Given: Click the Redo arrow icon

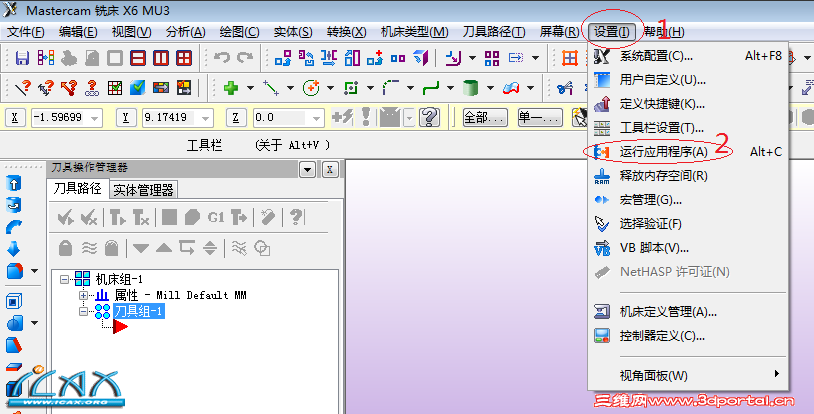Looking at the screenshot, I should tap(245, 57).
